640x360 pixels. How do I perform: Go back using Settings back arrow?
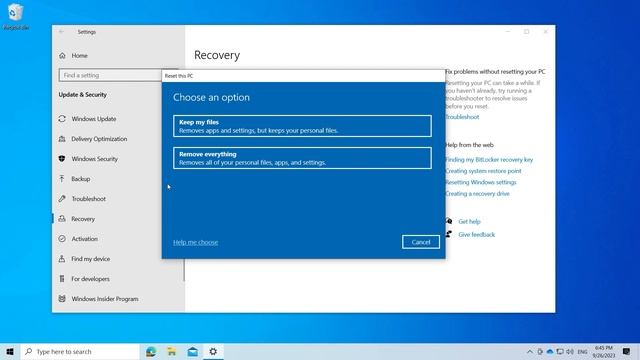pyautogui.click(x=62, y=32)
